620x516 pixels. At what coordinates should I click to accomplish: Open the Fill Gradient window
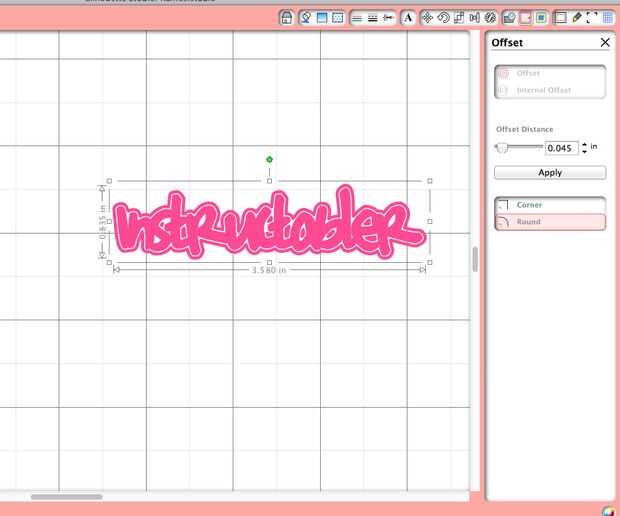(x=322, y=18)
